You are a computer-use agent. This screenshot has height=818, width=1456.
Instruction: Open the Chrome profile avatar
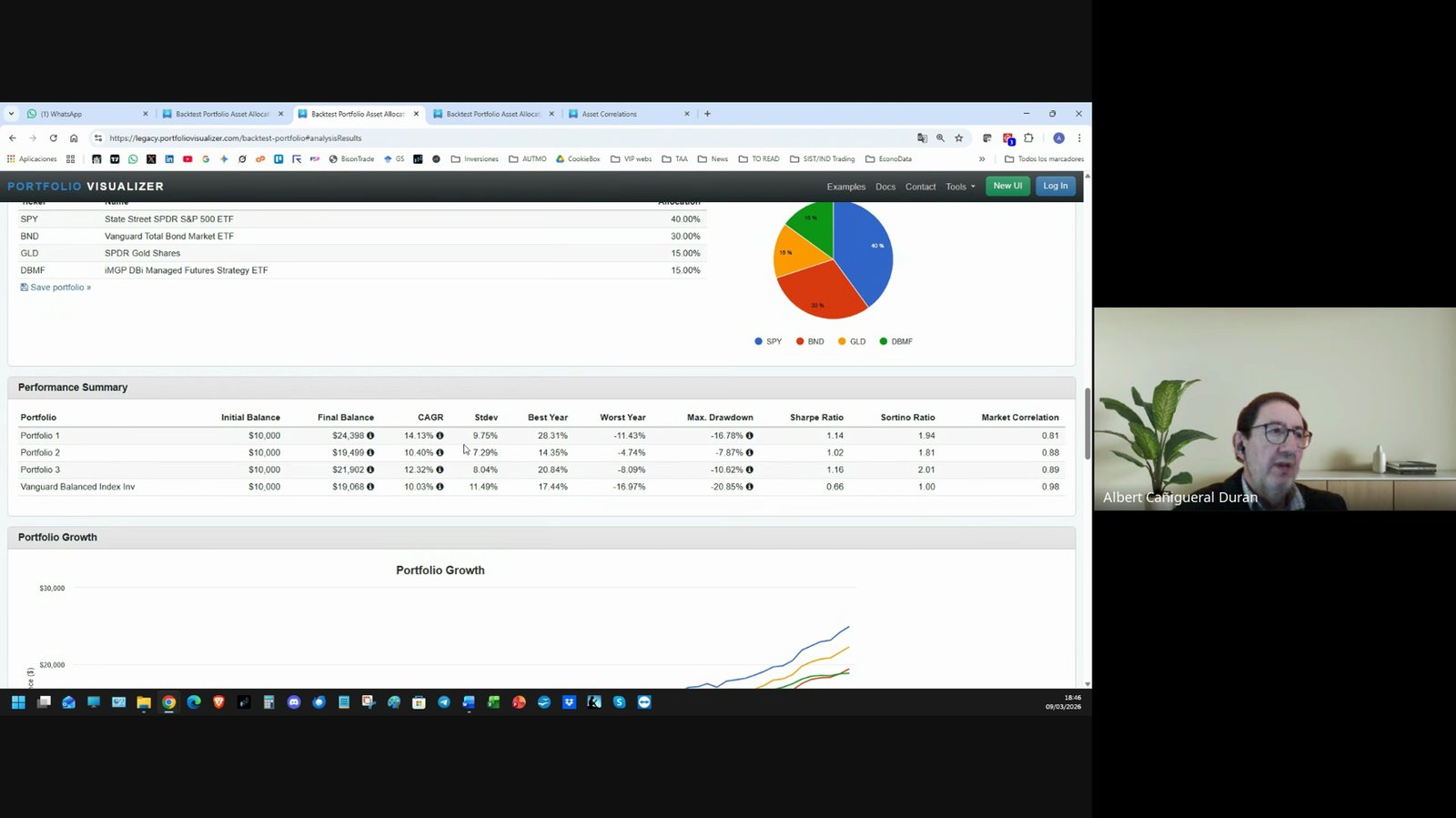pyautogui.click(x=1058, y=138)
